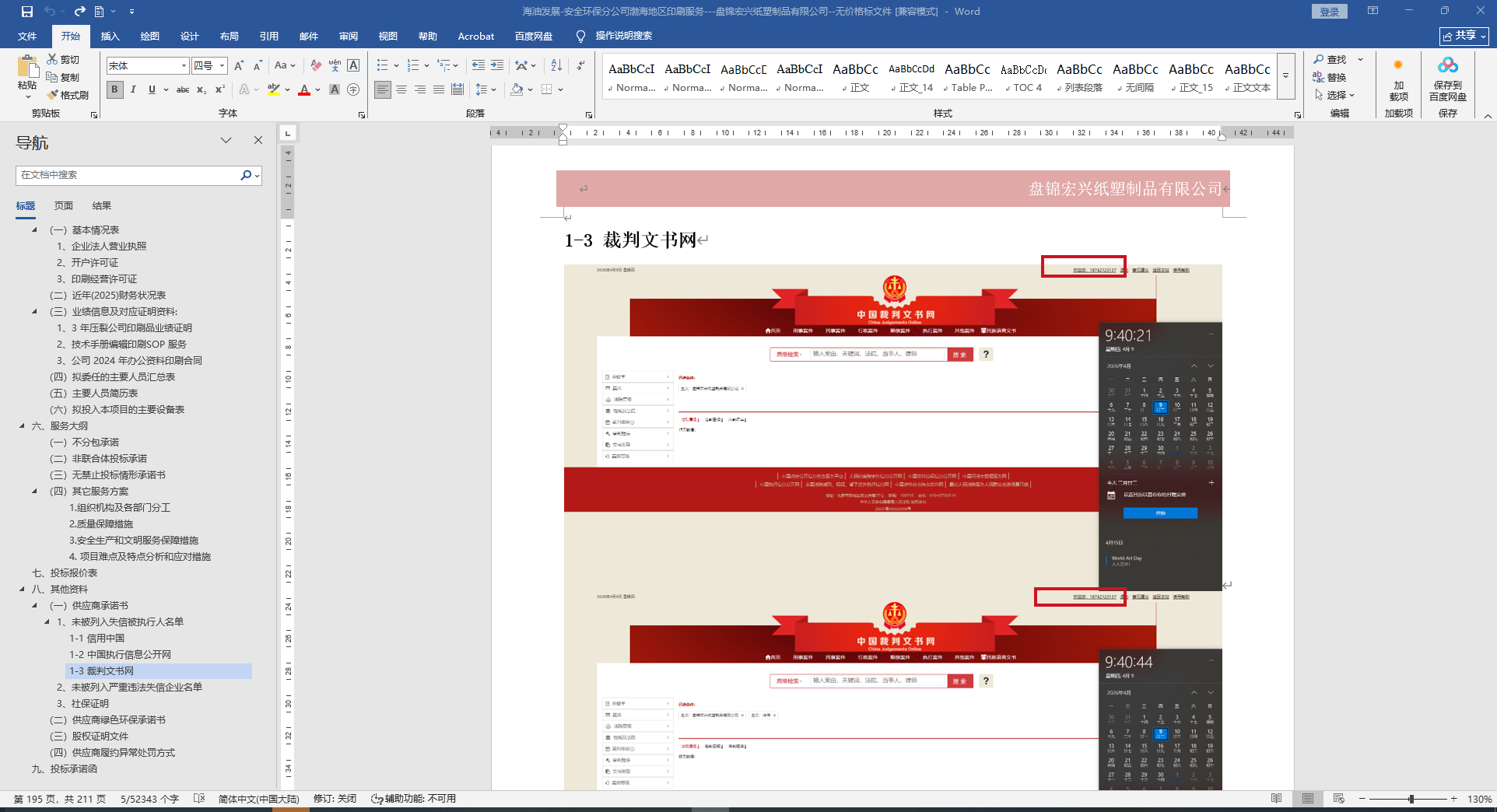The height and width of the screenshot is (812, 1497).
Task: Click the 查找 find icon
Action: [1330, 59]
